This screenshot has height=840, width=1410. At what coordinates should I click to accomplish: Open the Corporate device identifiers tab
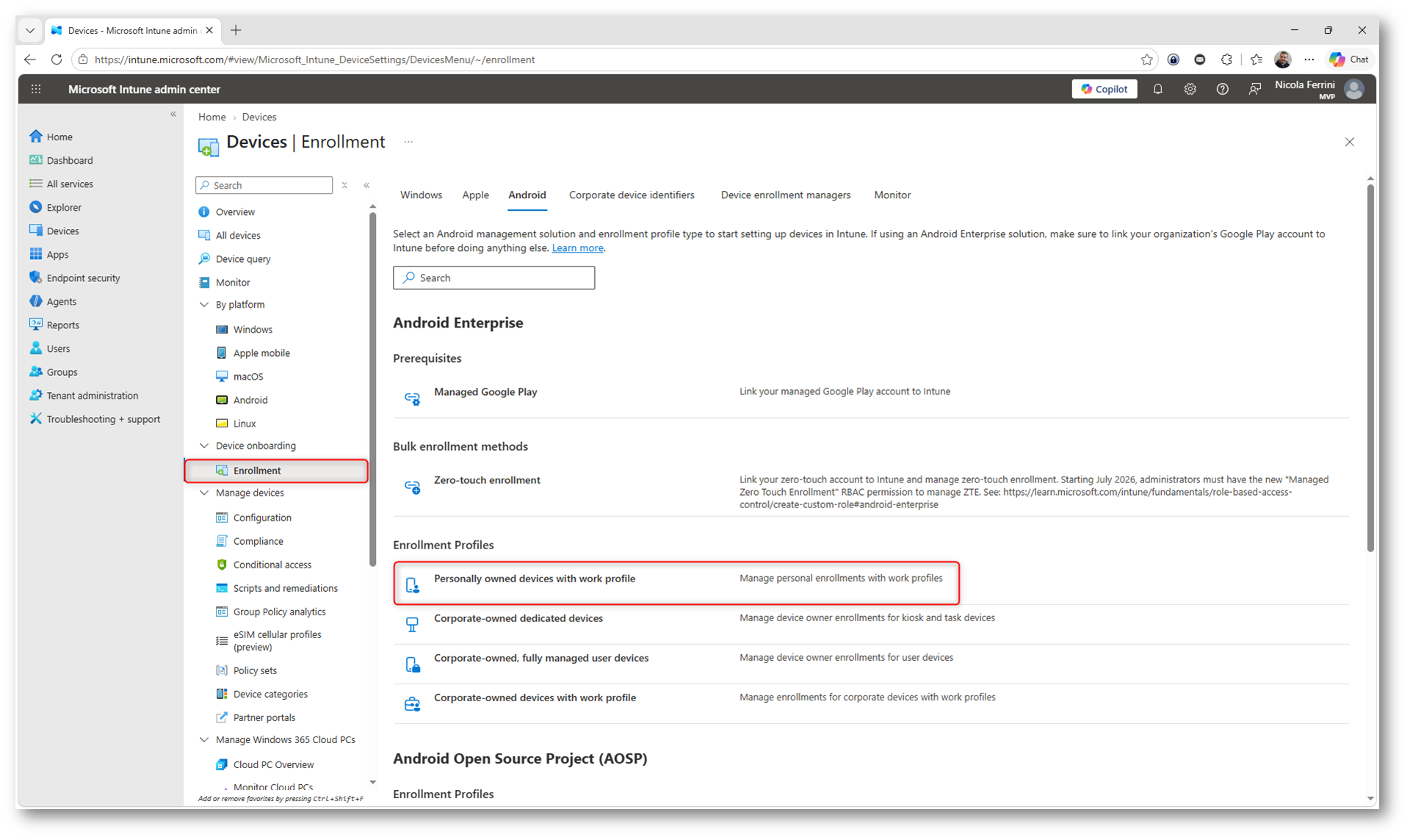click(x=632, y=195)
